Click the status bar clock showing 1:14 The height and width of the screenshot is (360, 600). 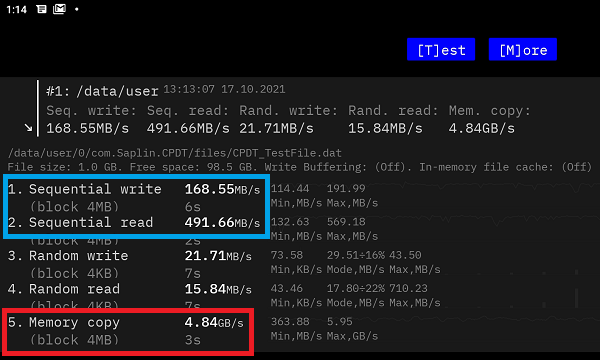[x=16, y=10]
